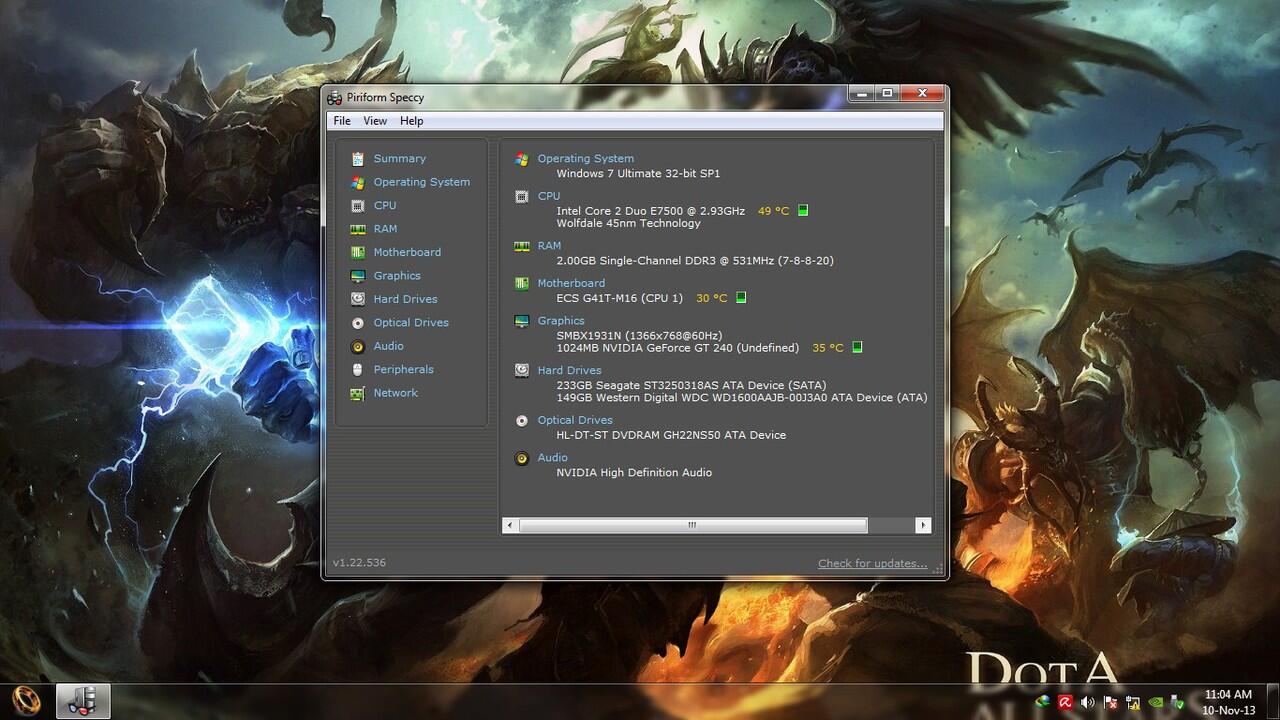Click the 1024MB NVIDIA GeForce GT 240 line
The image size is (1280, 720).
(677, 348)
